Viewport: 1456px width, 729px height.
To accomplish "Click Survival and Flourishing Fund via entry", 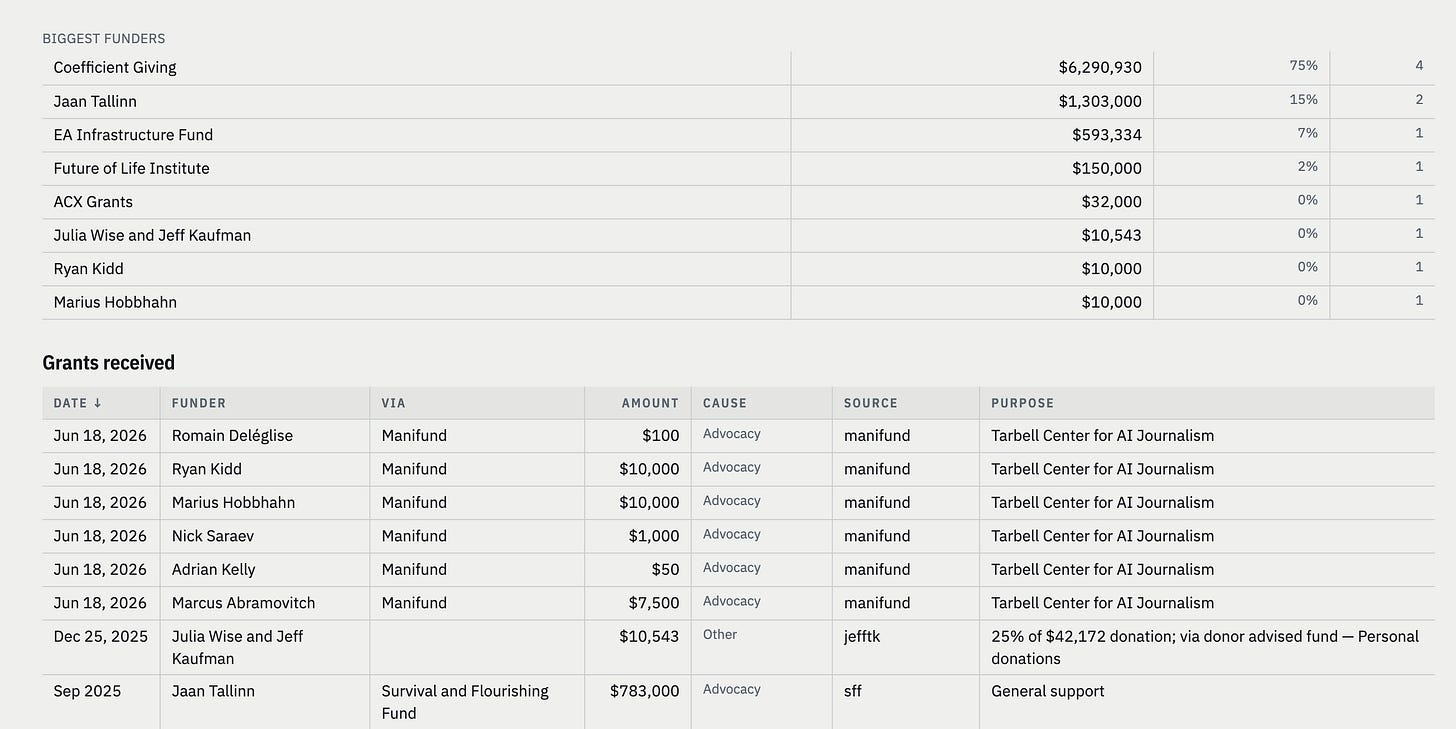I will point(465,702).
